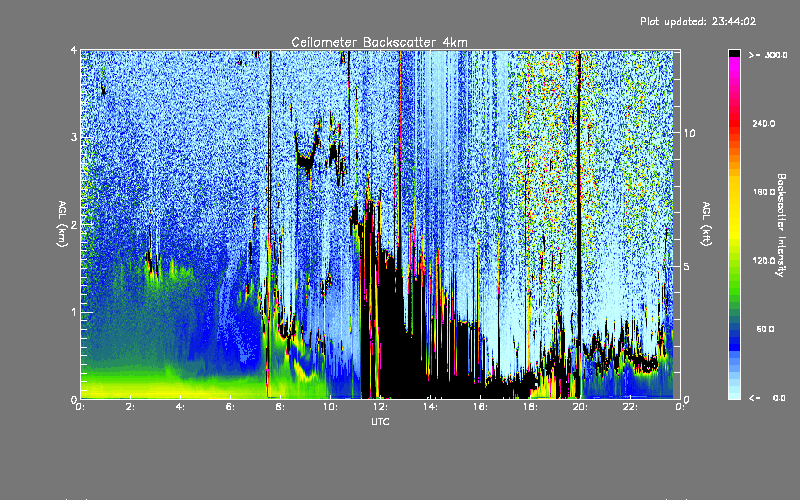Click the 2 tick on AGL (km) axis
The width and height of the screenshot is (800, 500).
tap(74, 225)
